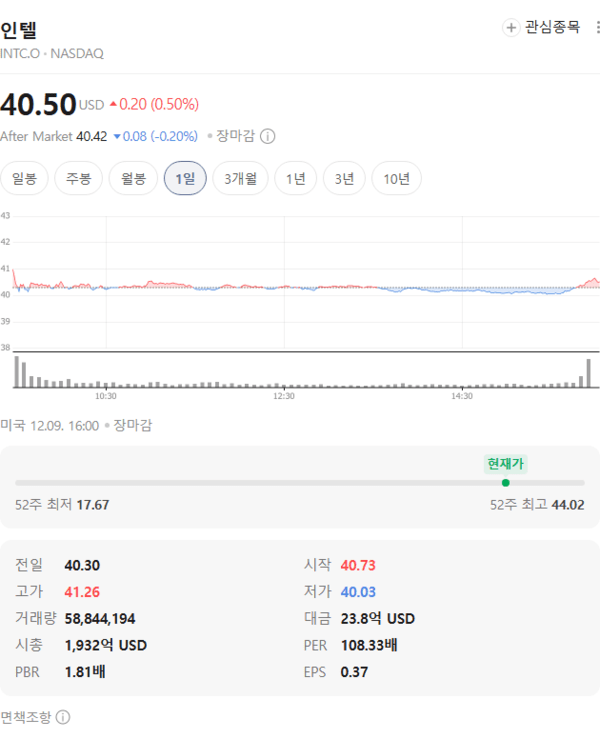
Task: Select the 3개월 chart range
Action: pyautogui.click(x=240, y=178)
